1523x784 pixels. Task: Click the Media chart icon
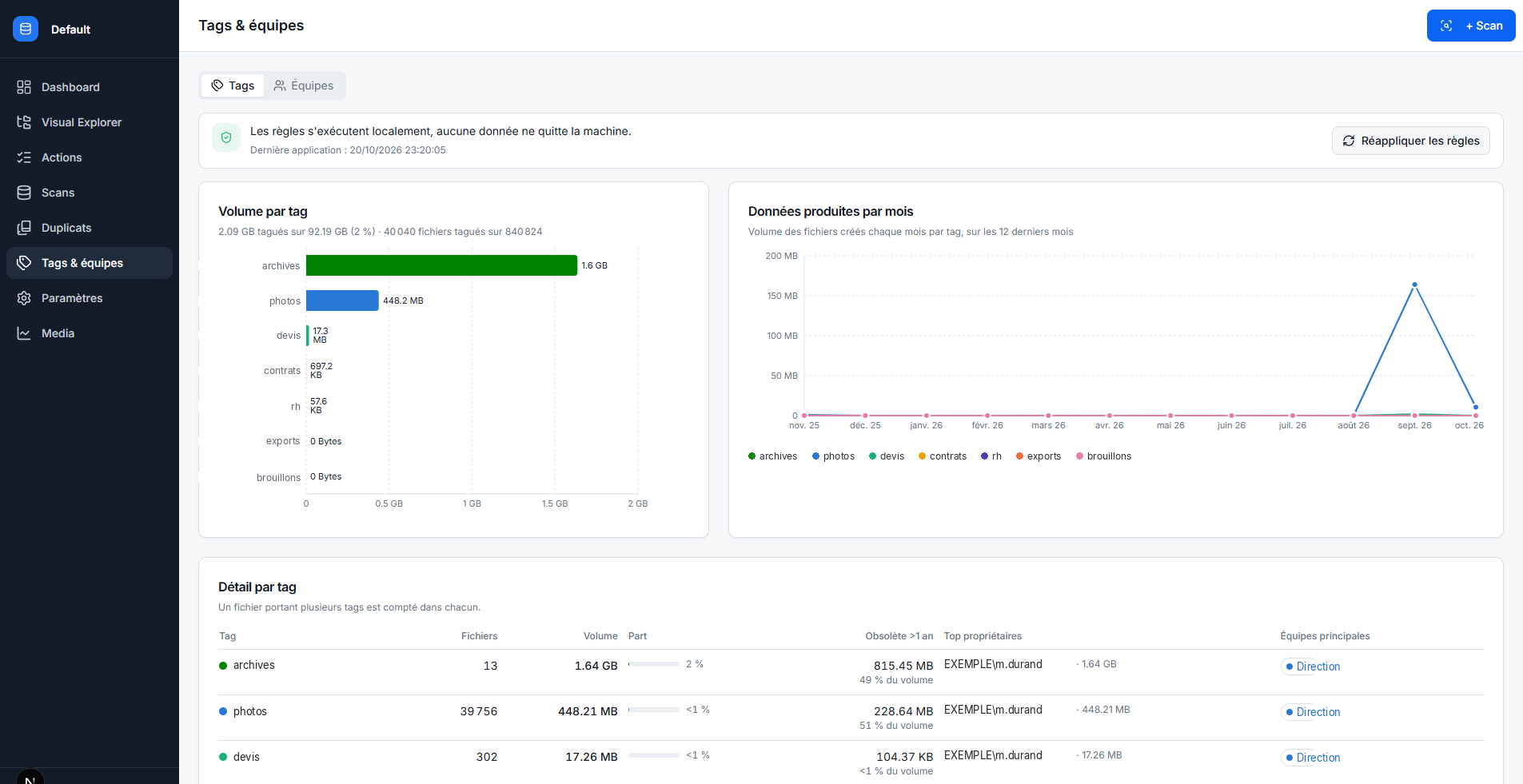(24, 333)
